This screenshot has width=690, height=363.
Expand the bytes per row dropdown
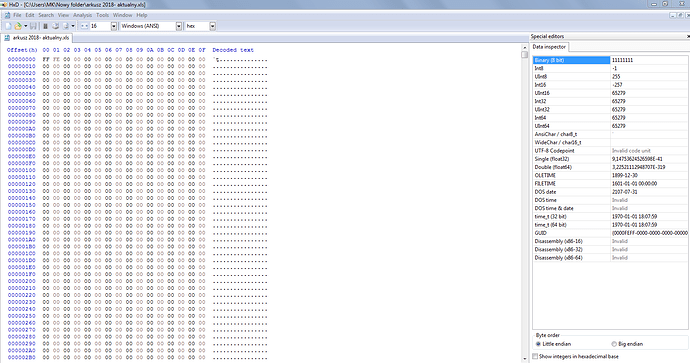coord(114,26)
